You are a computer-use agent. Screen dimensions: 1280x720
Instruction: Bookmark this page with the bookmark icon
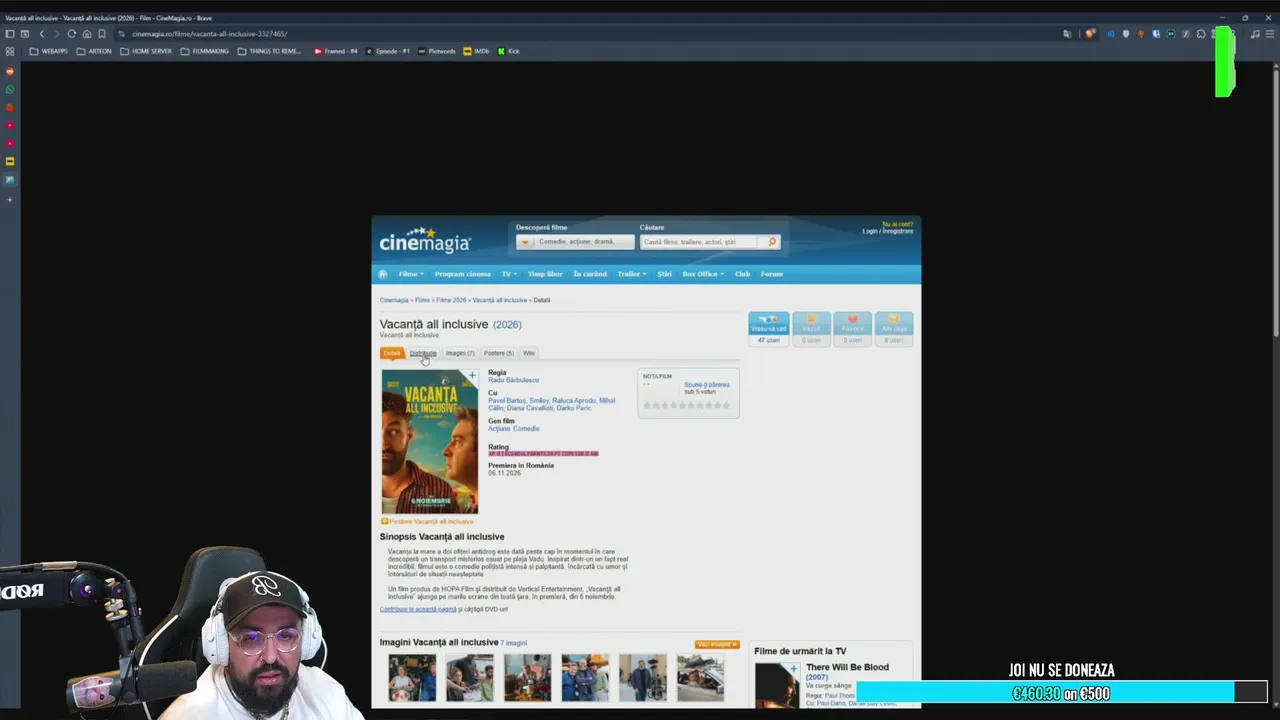point(102,34)
